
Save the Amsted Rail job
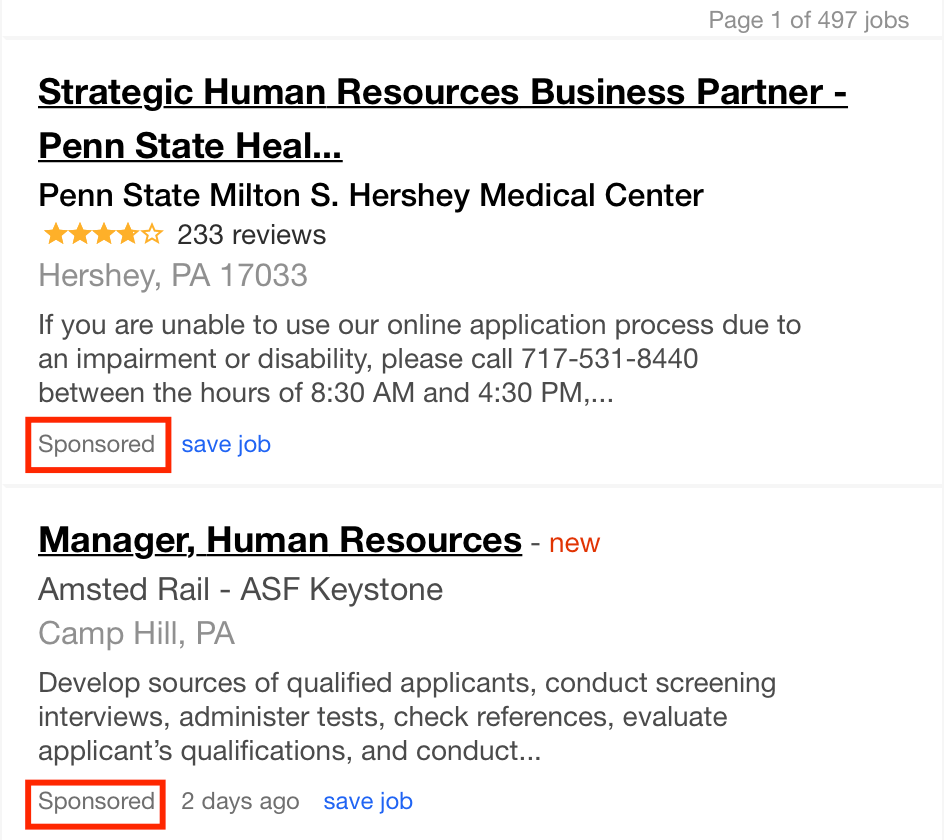click(368, 801)
